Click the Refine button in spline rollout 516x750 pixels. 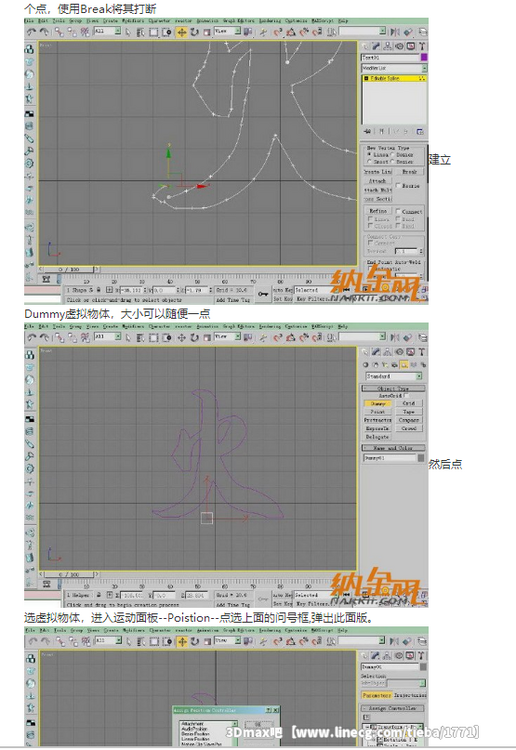point(378,211)
